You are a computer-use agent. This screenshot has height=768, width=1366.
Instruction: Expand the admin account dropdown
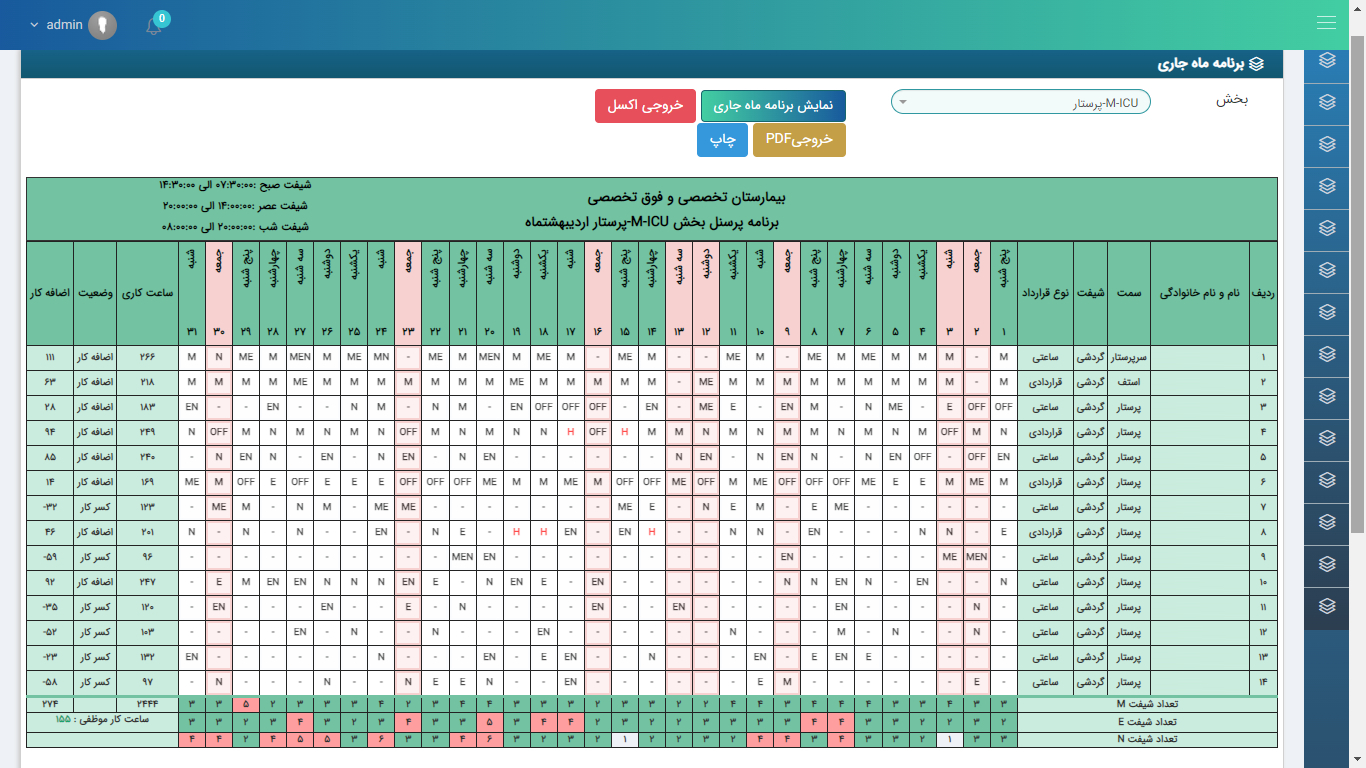tap(35, 25)
